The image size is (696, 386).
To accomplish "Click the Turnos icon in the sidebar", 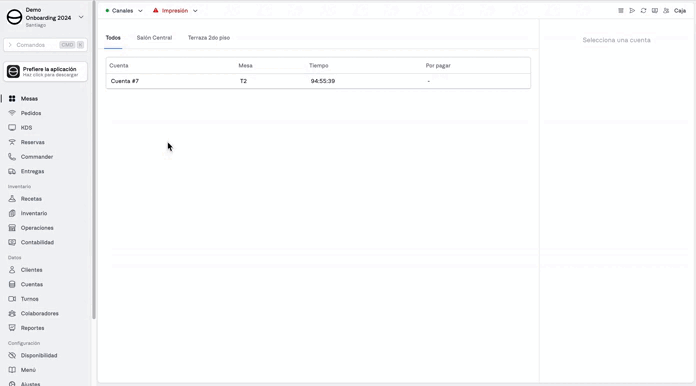I will click(x=12, y=299).
